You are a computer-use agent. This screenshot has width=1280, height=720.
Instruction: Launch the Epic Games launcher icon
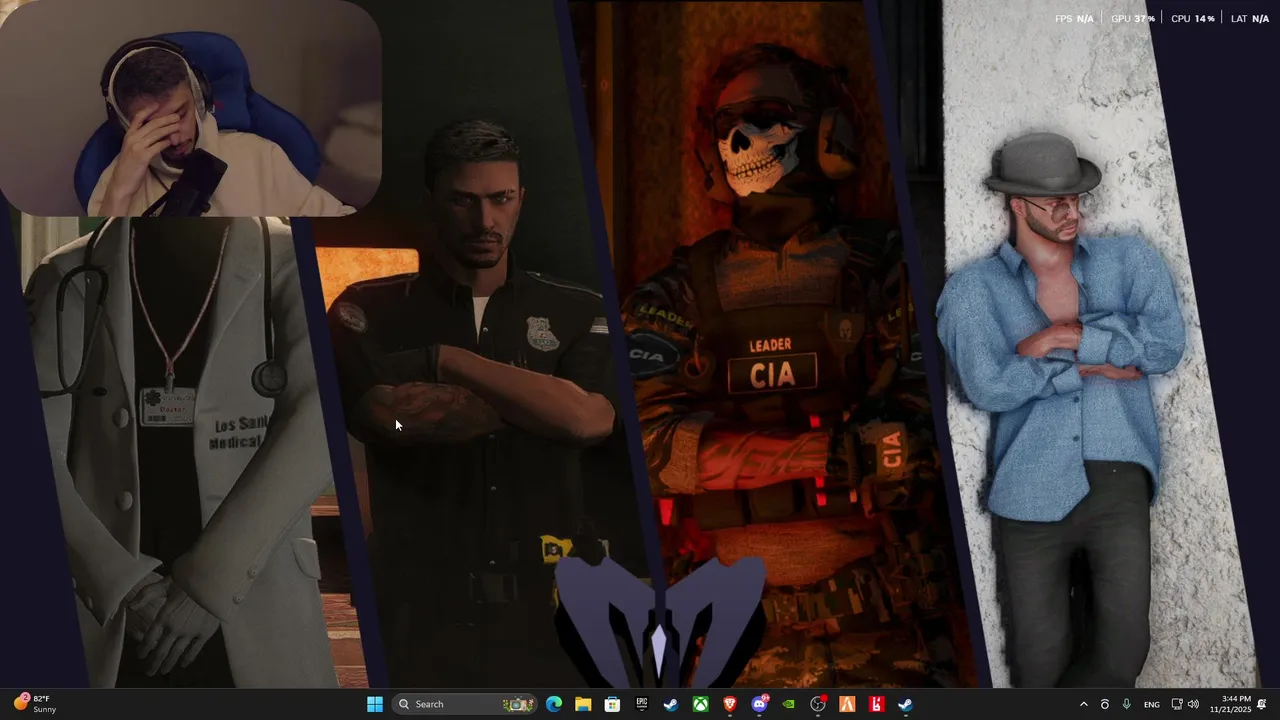(641, 704)
